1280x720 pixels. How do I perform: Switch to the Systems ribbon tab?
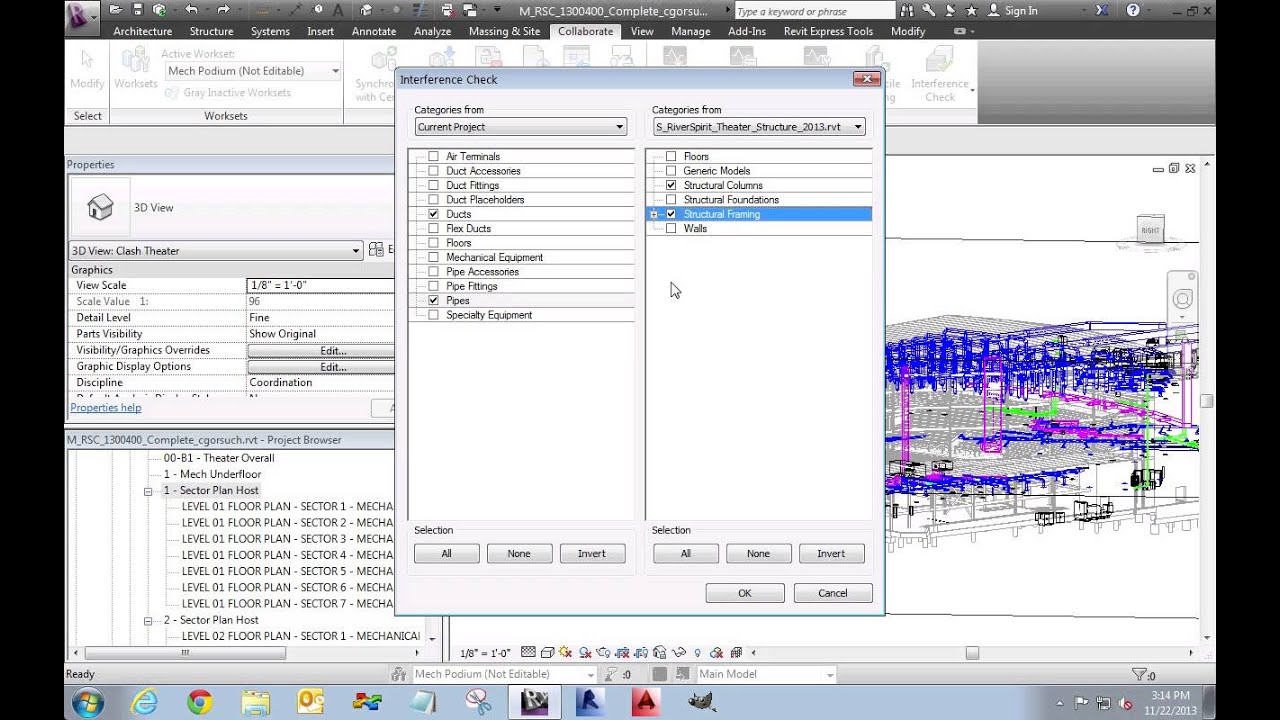pyautogui.click(x=270, y=31)
